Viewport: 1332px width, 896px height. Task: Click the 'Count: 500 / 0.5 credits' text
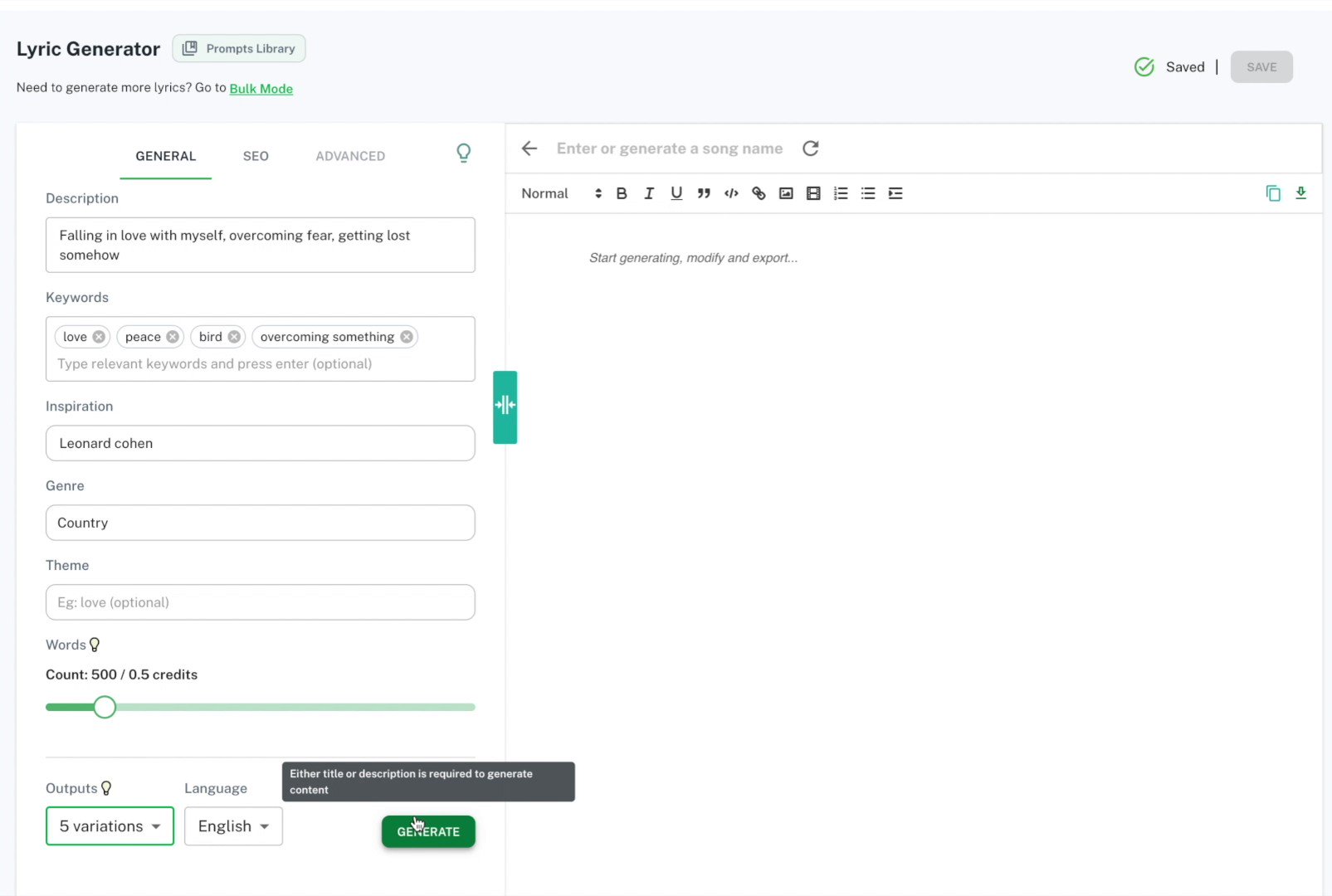(x=122, y=674)
